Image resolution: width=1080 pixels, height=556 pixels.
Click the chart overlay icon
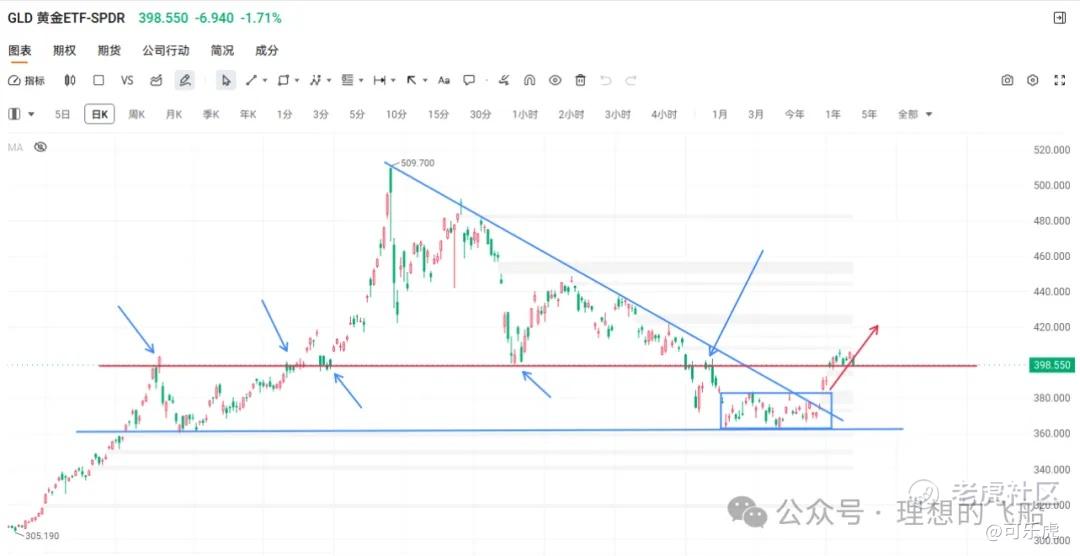pyautogui.click(x=156, y=81)
